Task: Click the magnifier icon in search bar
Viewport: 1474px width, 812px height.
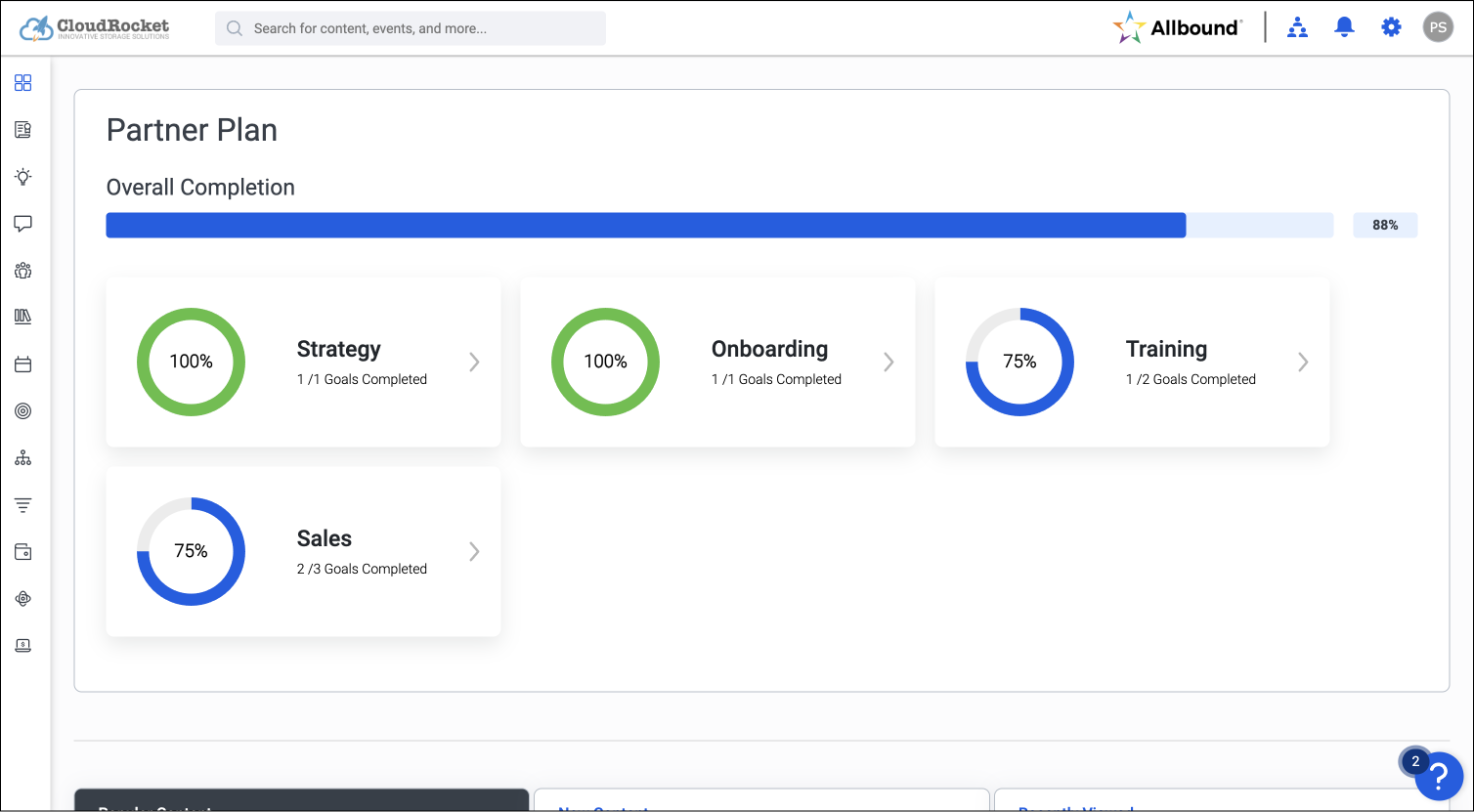Action: 235,28
